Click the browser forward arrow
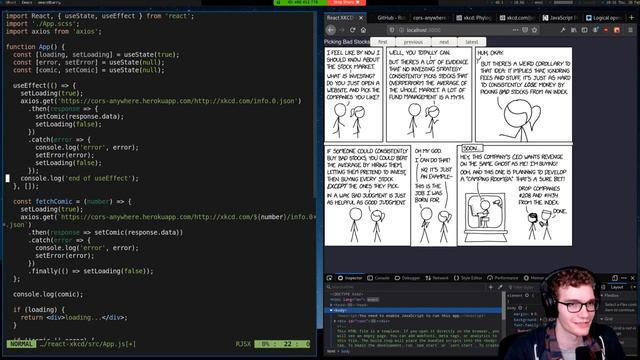Viewport: 640px width, 360px height. coord(342,30)
